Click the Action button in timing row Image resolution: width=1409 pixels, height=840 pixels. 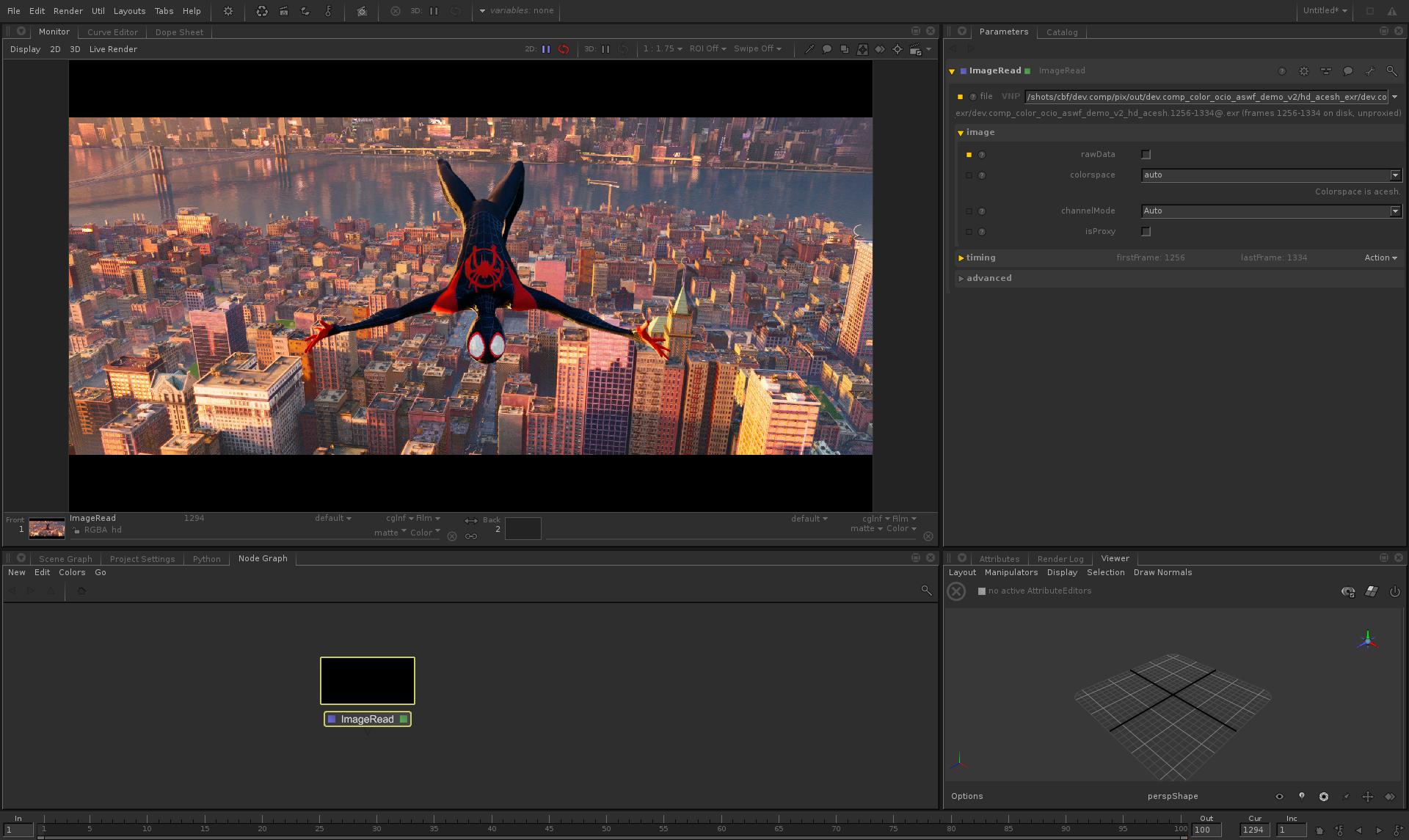(x=1380, y=258)
